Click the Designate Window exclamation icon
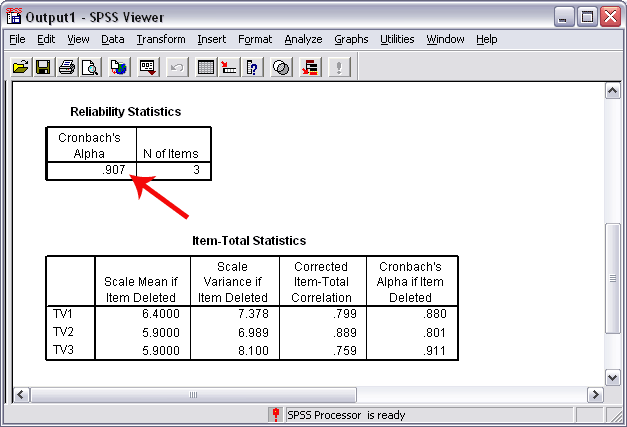The height and width of the screenshot is (427, 627). [339, 67]
